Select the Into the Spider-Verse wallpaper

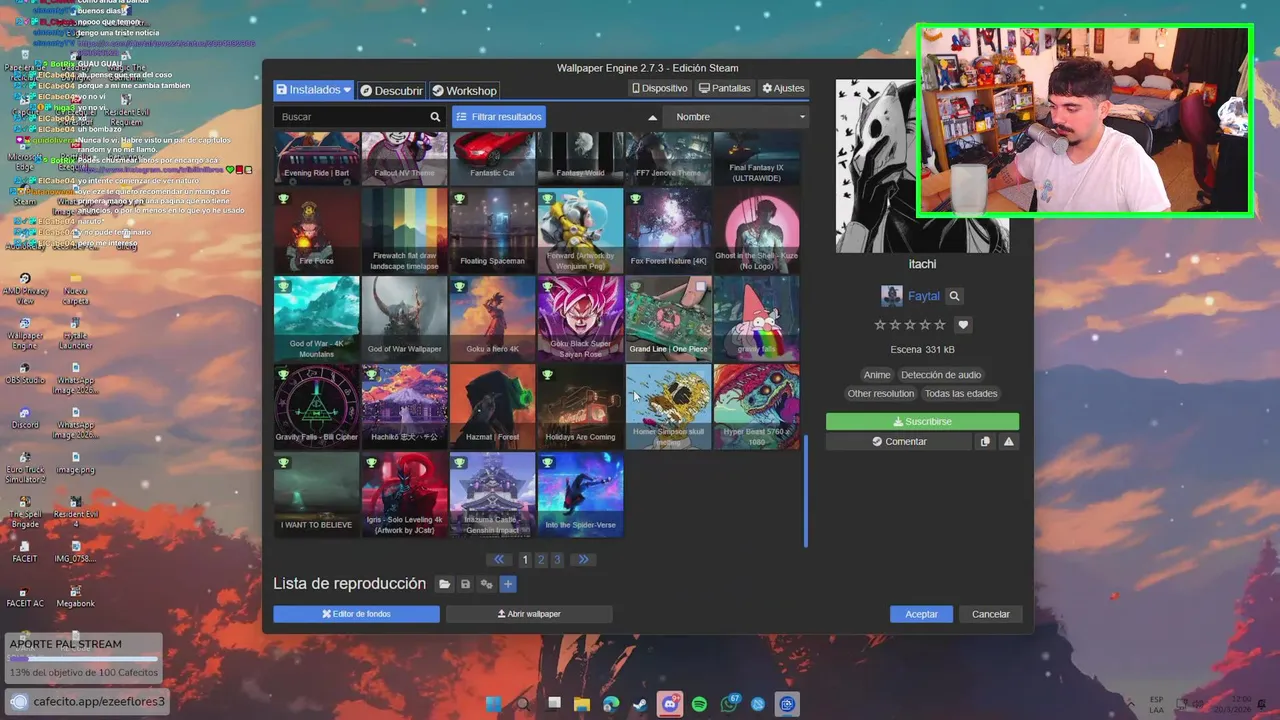click(x=581, y=495)
